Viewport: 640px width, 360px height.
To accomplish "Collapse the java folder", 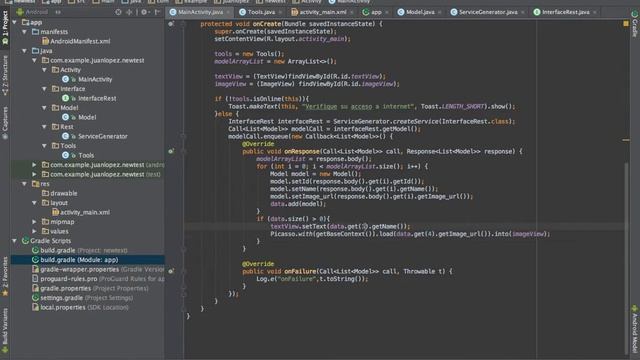I will tap(24, 51).
